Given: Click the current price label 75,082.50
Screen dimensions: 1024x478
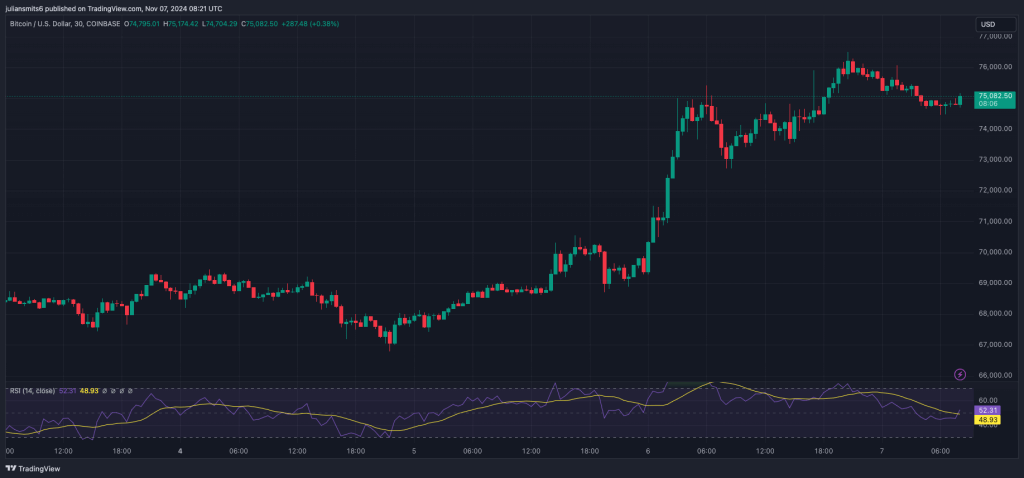Looking at the screenshot, I should click(994, 96).
